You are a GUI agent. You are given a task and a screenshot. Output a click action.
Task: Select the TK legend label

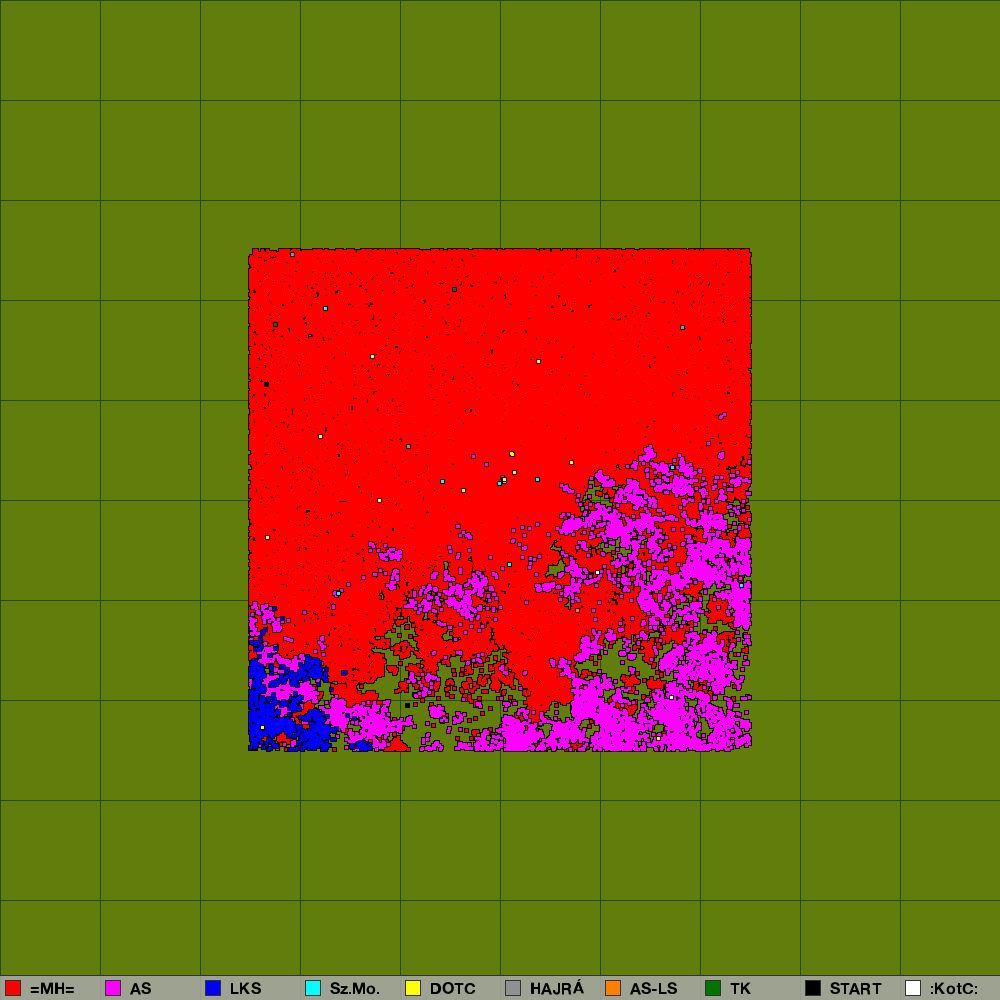click(740, 989)
